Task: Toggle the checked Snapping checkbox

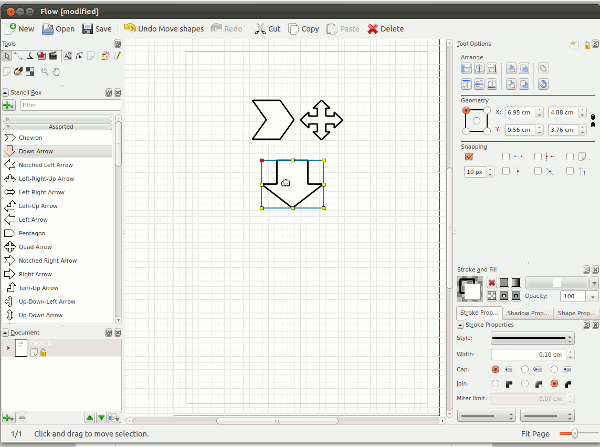Action: tap(469, 156)
